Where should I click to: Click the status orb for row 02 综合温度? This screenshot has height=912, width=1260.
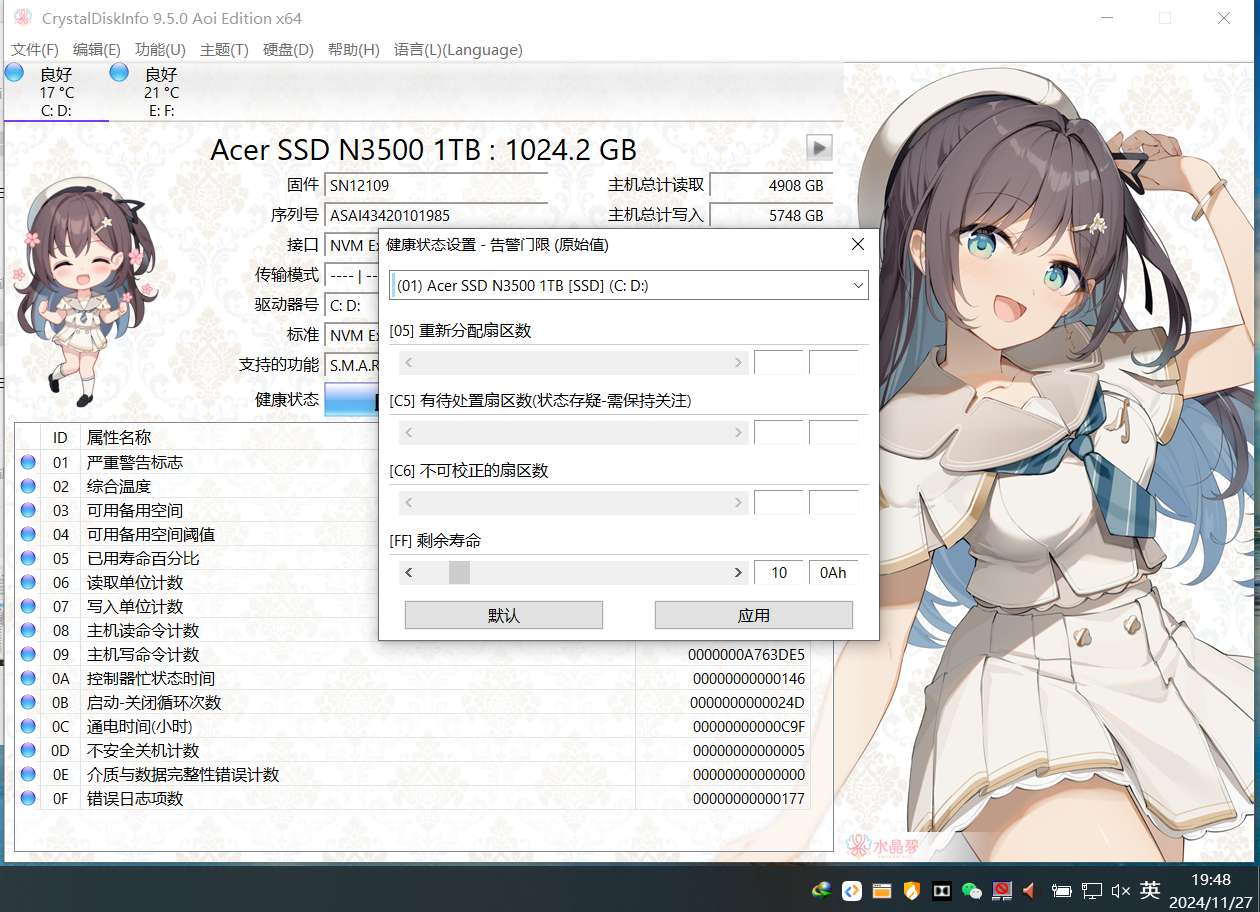(28, 486)
